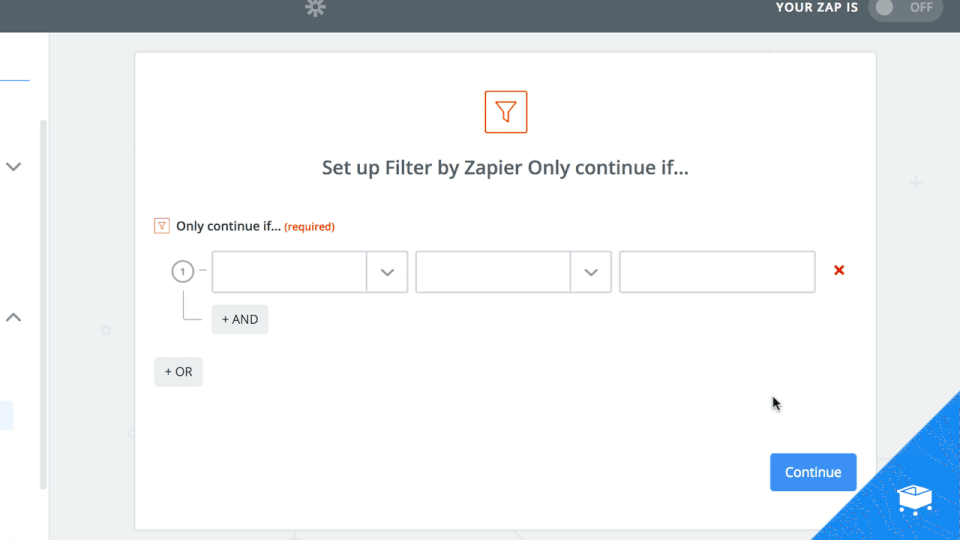This screenshot has width=960, height=540.
Task: Click inside the second condition field box
Action: pyautogui.click(x=493, y=272)
